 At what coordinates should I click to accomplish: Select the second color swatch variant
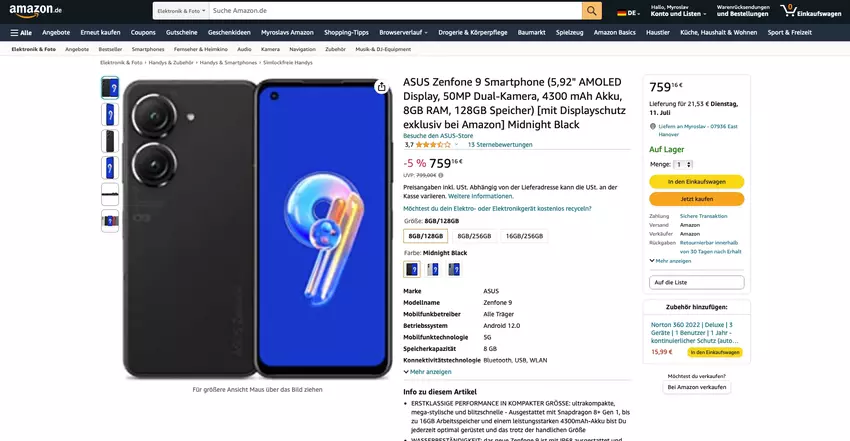[x=433, y=269]
